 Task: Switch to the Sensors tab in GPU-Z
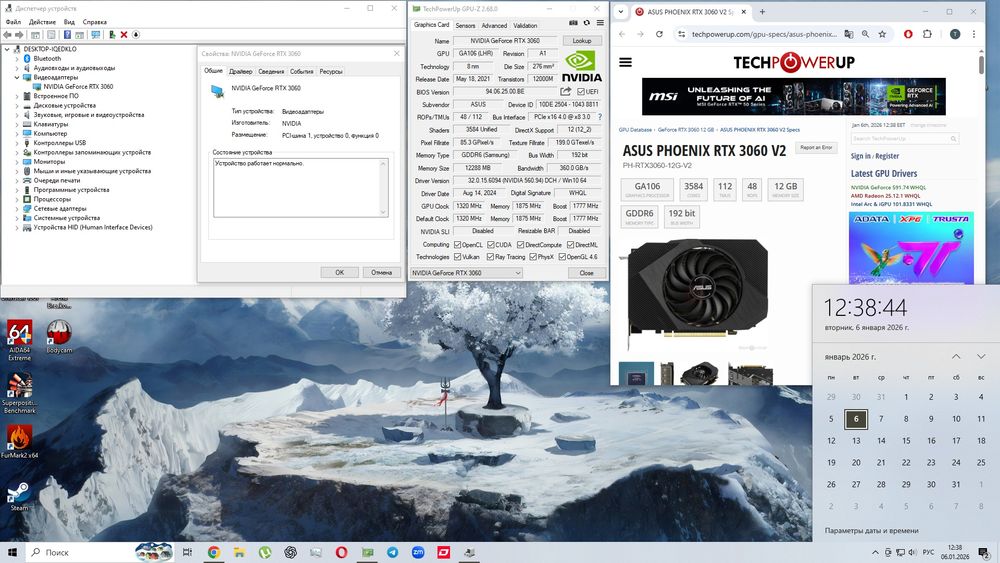point(465,26)
